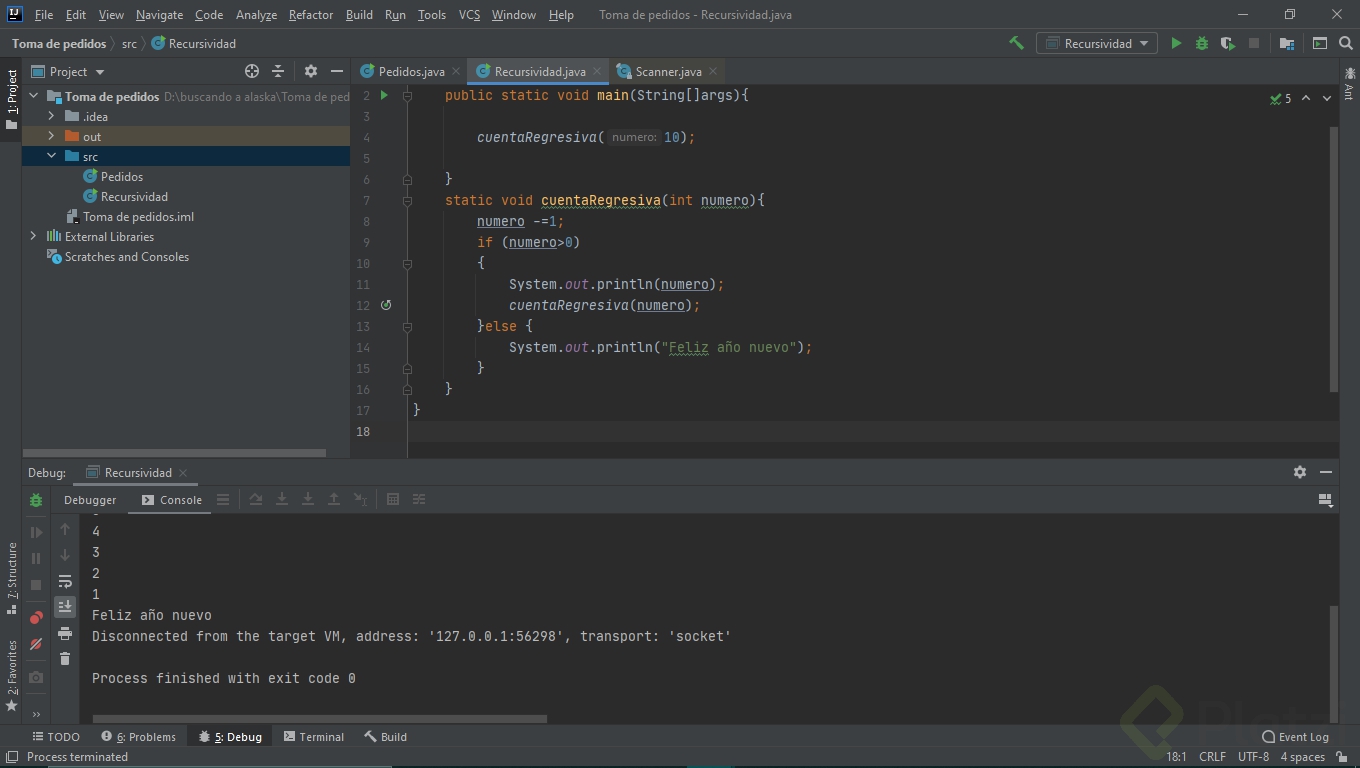Click the locate-file crosshair in Project panel

point(252,71)
